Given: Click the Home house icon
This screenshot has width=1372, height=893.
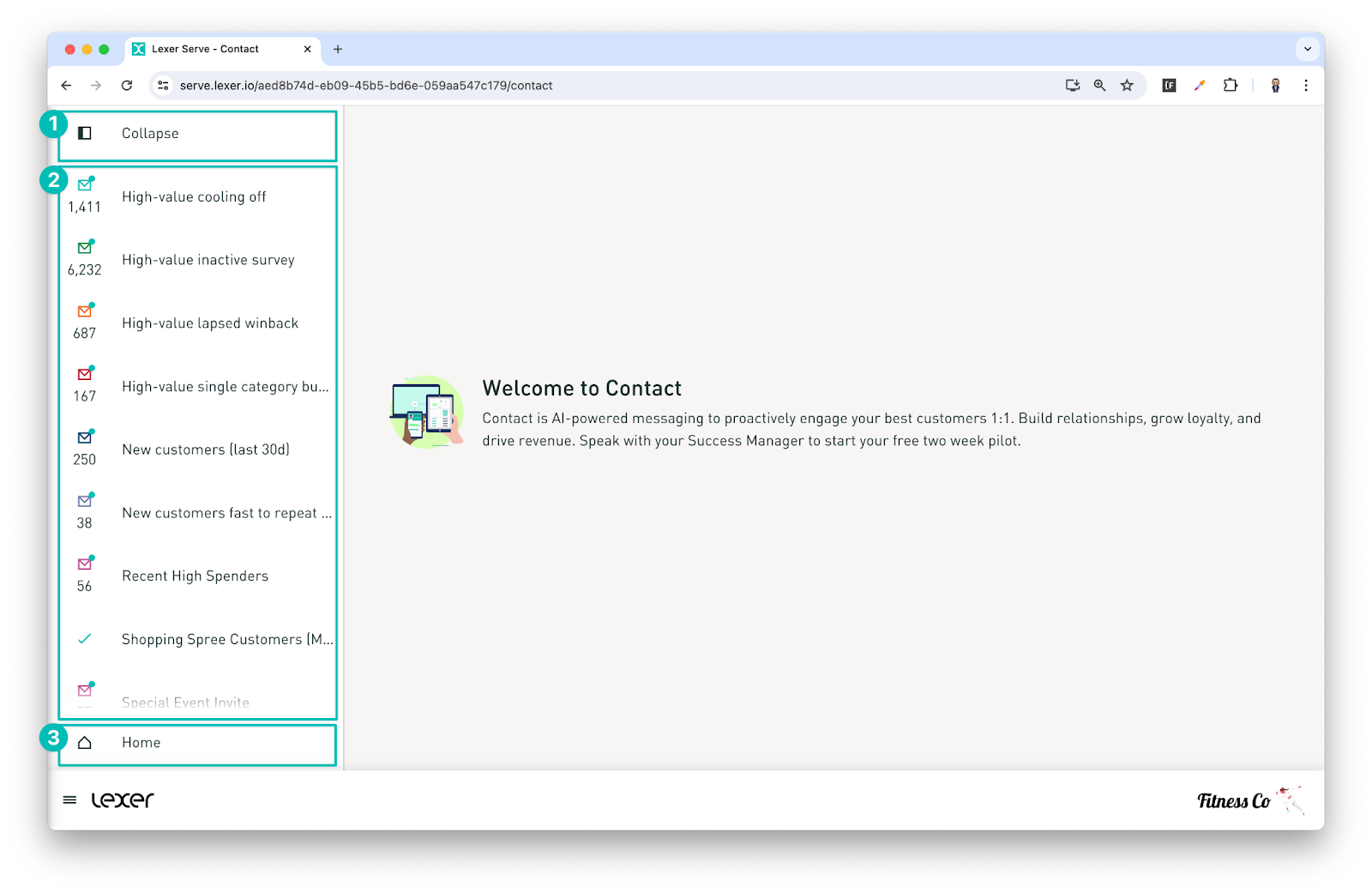Looking at the screenshot, I should point(85,743).
